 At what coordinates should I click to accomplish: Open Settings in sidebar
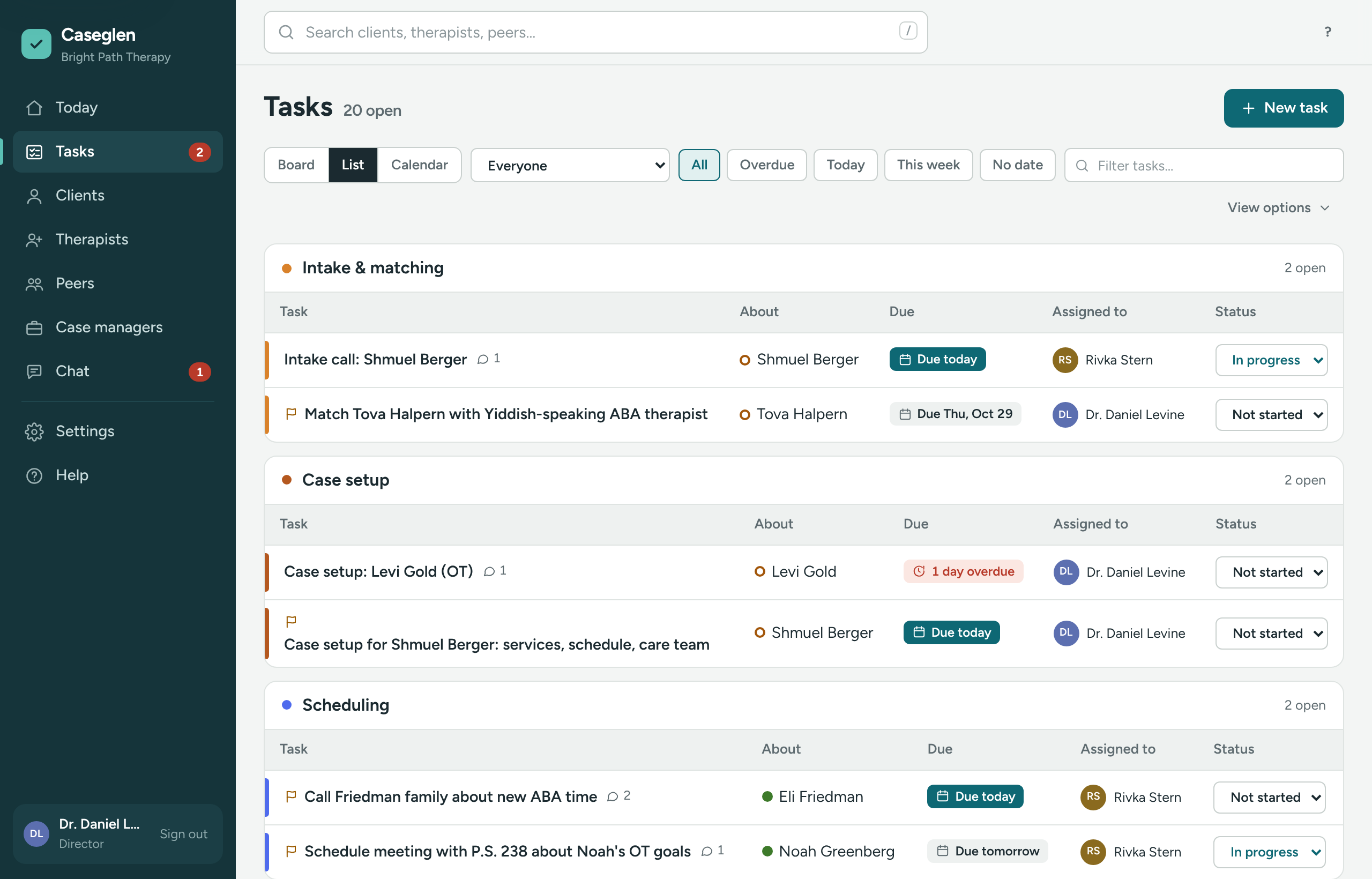[117, 431]
